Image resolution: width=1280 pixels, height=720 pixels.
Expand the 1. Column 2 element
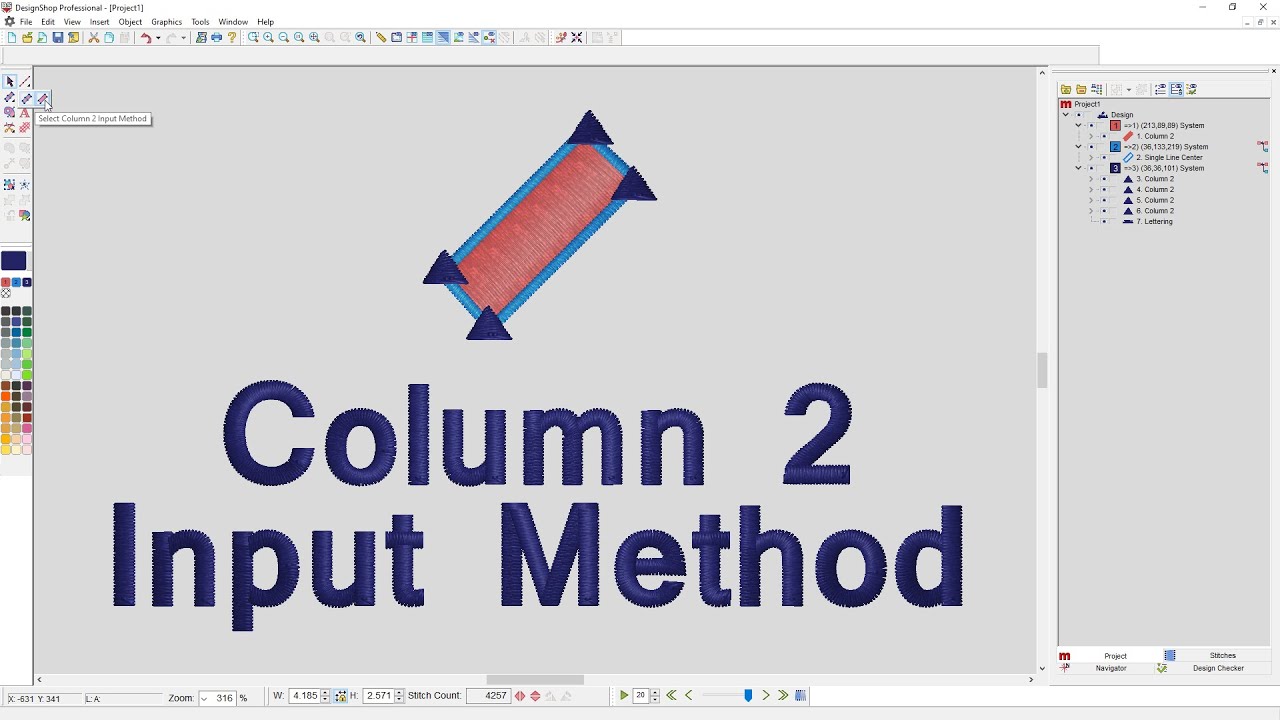pyautogui.click(x=1091, y=136)
